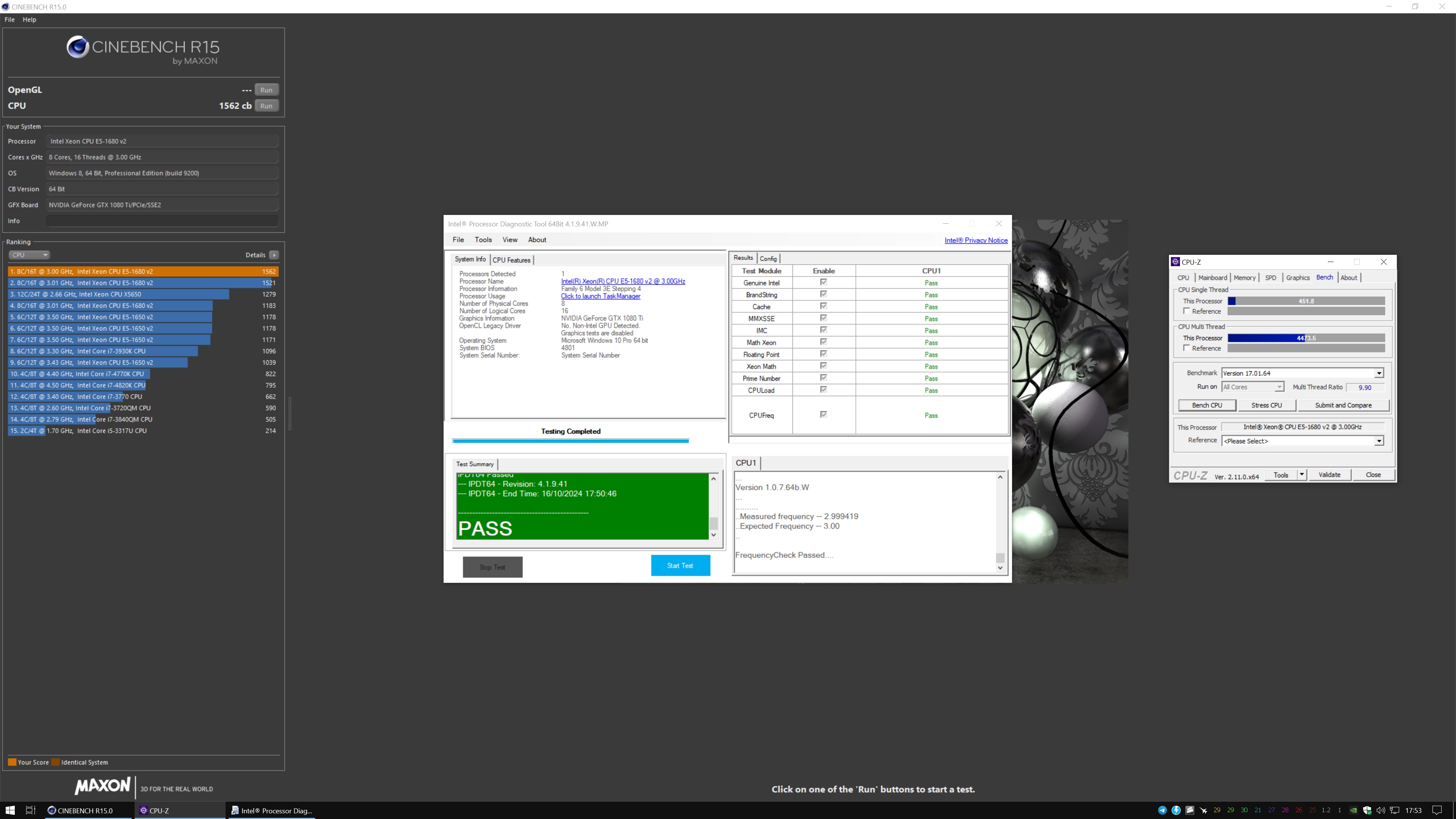This screenshot has height=819, width=1456.
Task: Click the Cinebench Info input field
Action: tap(162, 221)
